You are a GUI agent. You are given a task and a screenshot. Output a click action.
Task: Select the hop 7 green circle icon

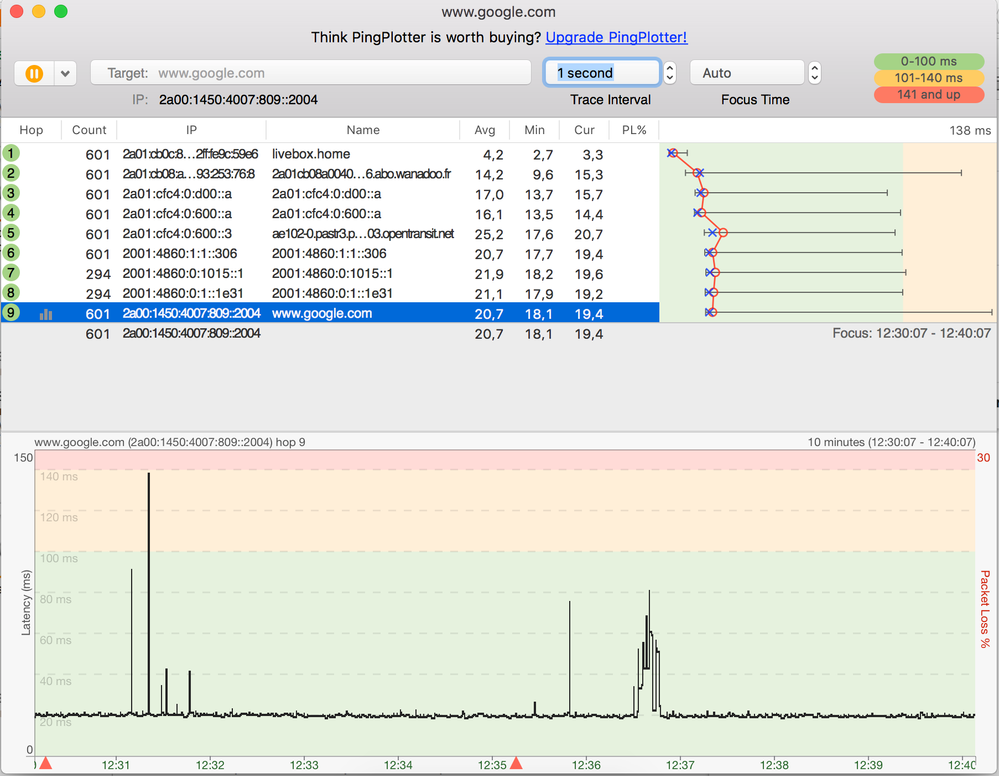pyautogui.click(x=11, y=273)
